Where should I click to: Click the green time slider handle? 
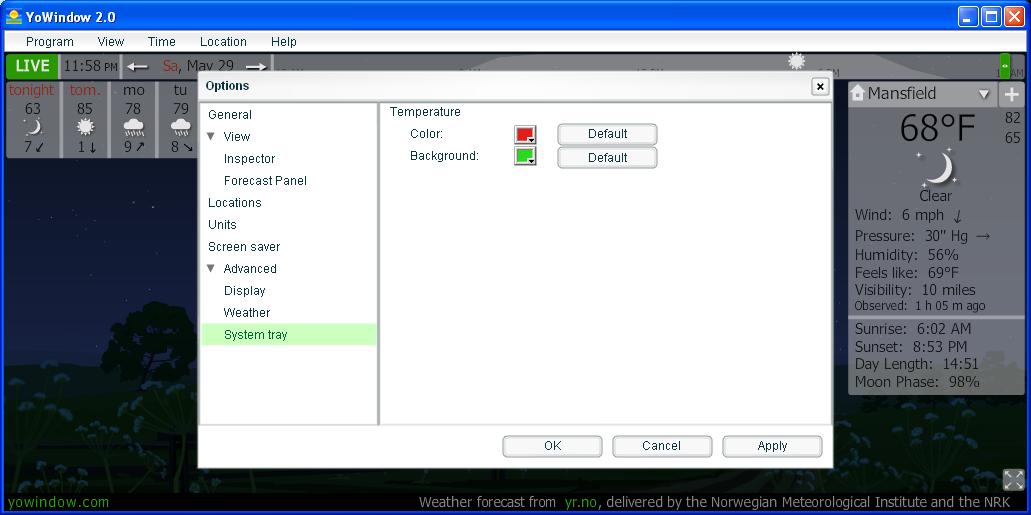1005,66
